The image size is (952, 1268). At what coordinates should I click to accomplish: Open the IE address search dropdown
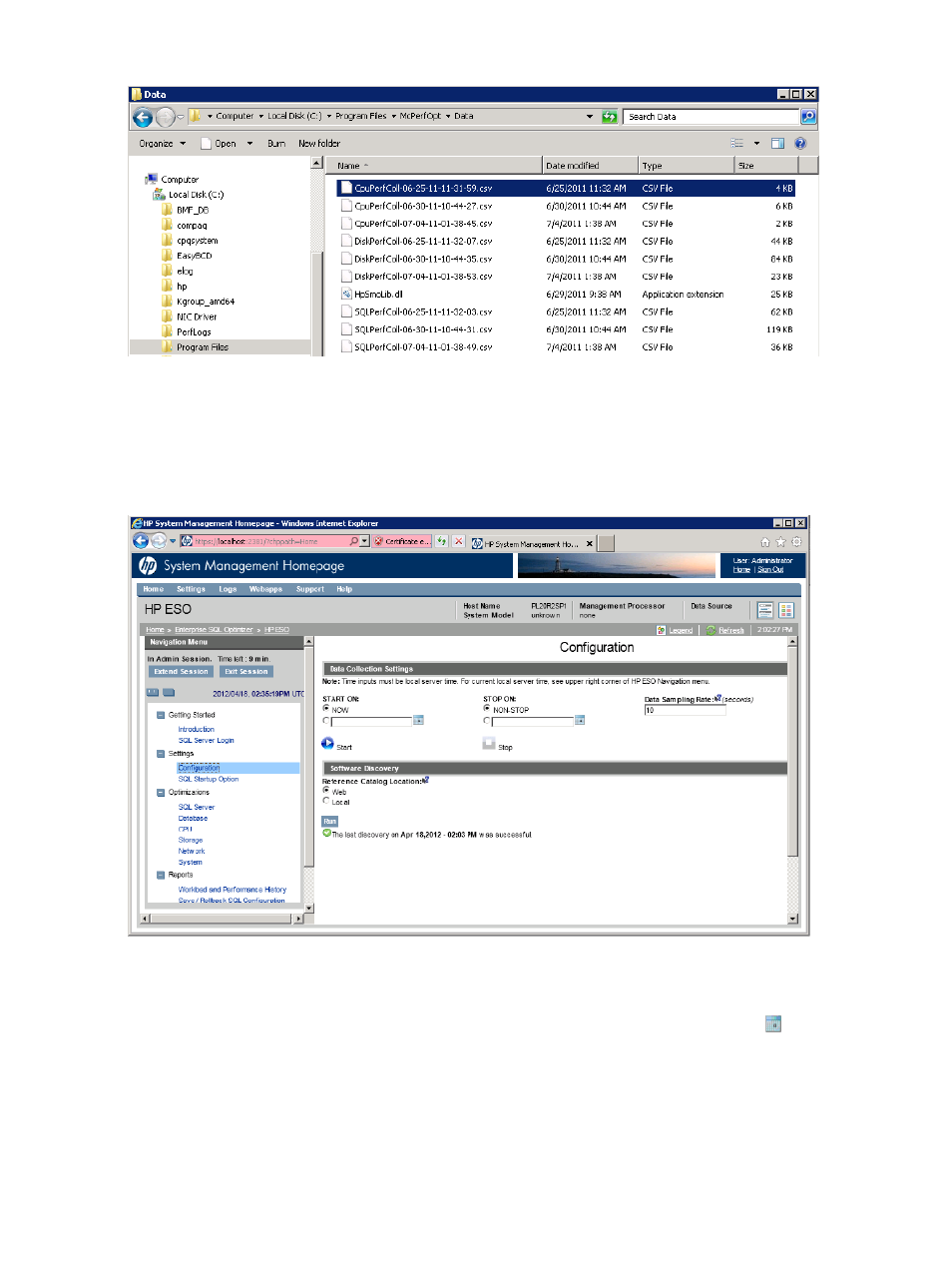click(364, 541)
